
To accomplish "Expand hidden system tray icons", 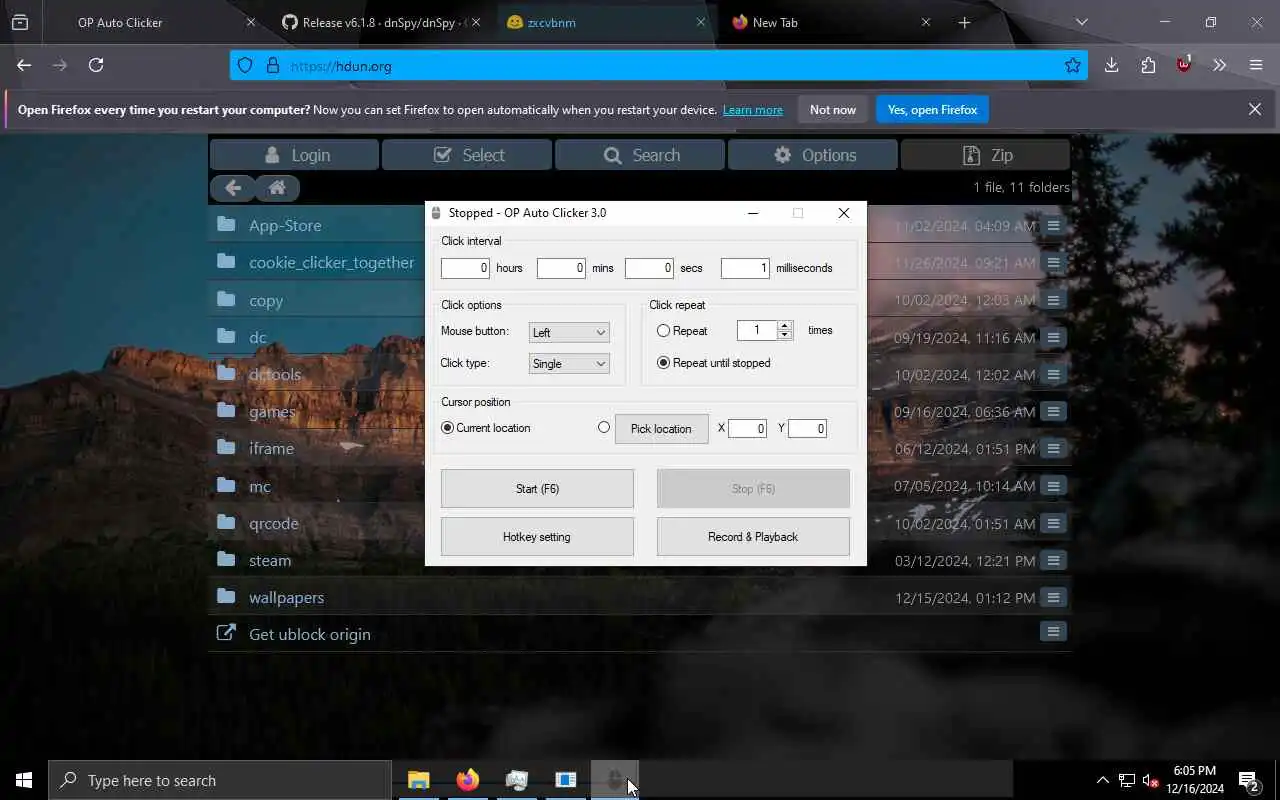I will 1102,780.
